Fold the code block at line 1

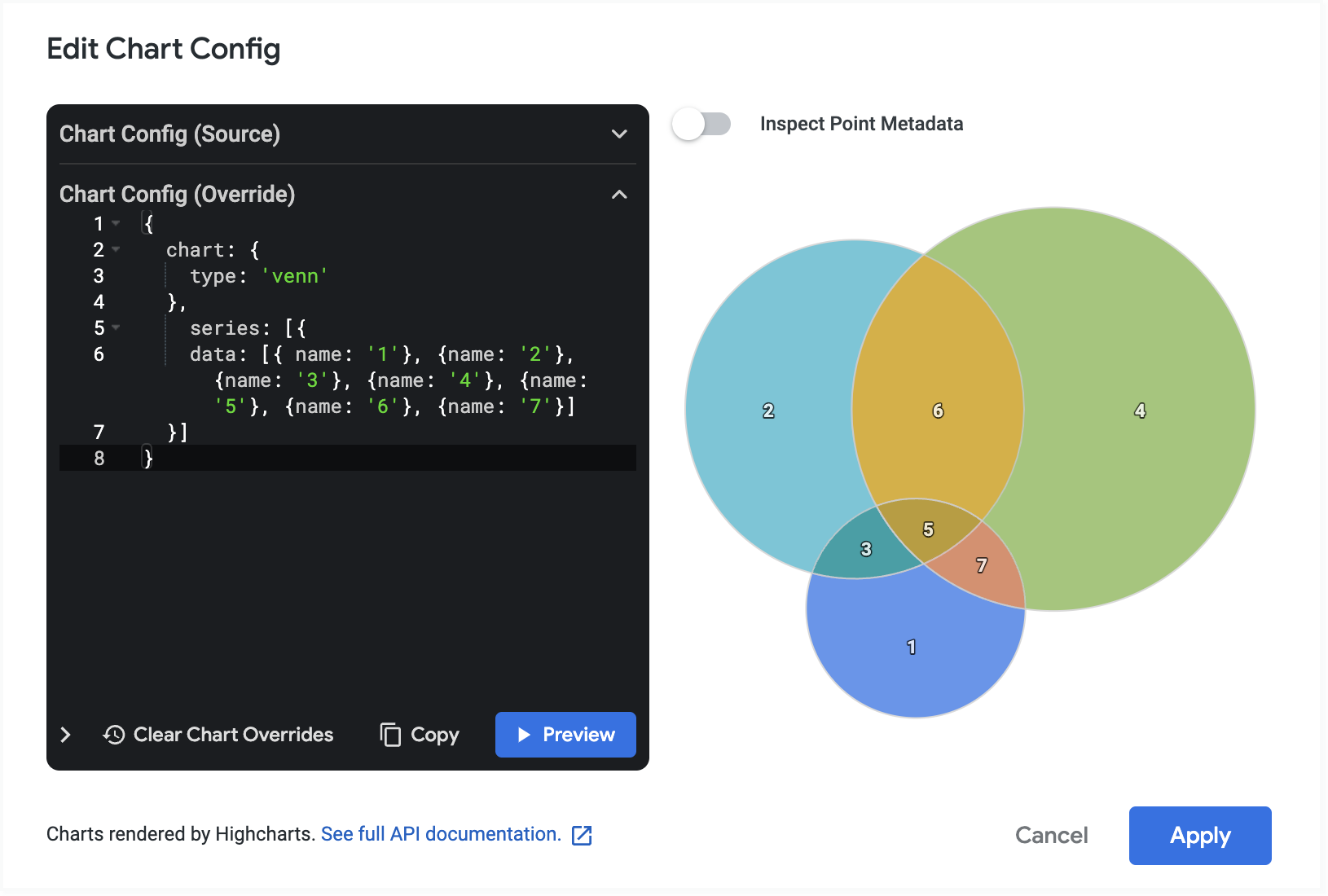tap(116, 223)
